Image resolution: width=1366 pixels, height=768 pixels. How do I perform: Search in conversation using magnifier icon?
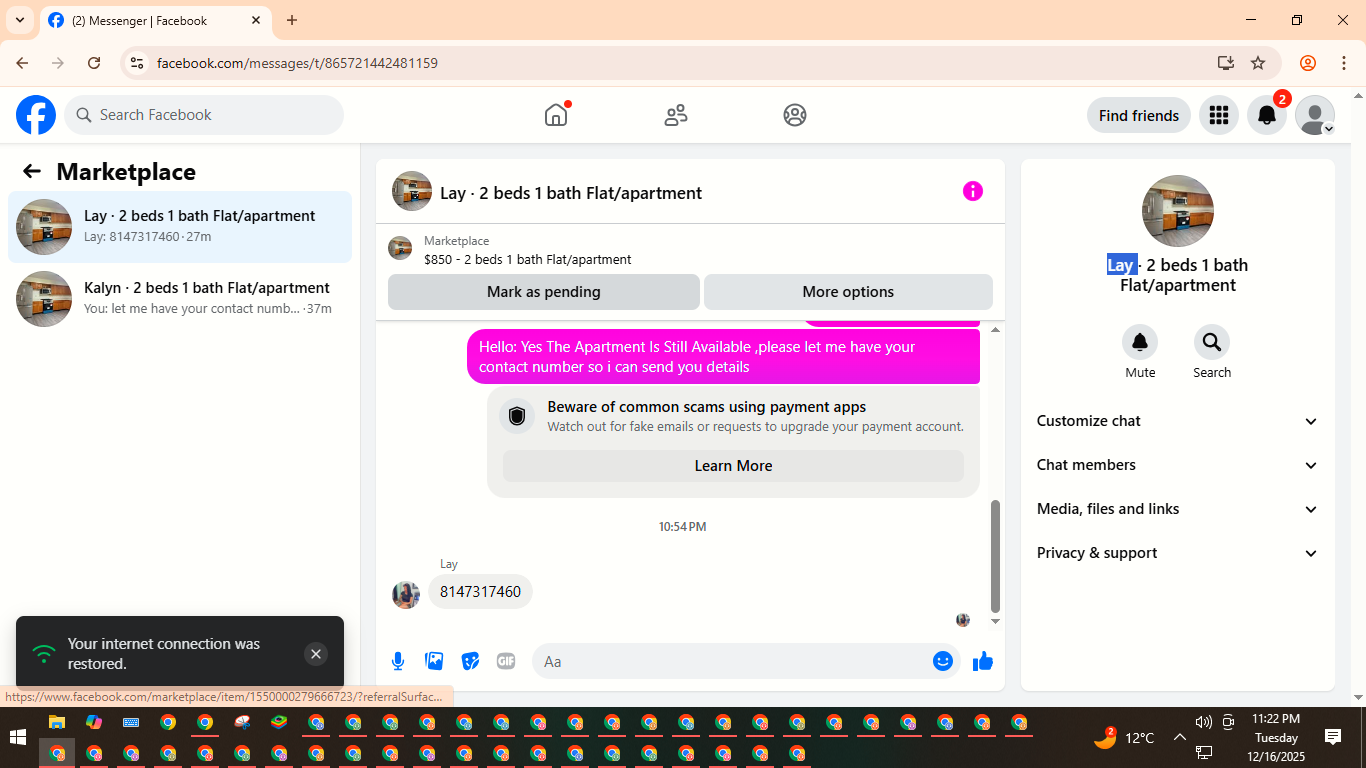(1212, 342)
